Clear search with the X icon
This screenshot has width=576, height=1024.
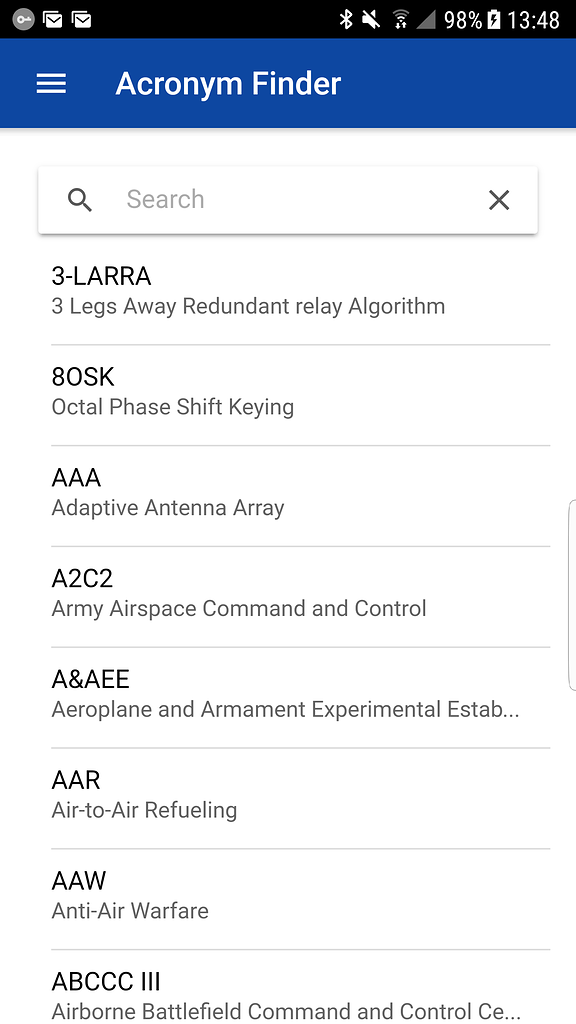coord(499,200)
